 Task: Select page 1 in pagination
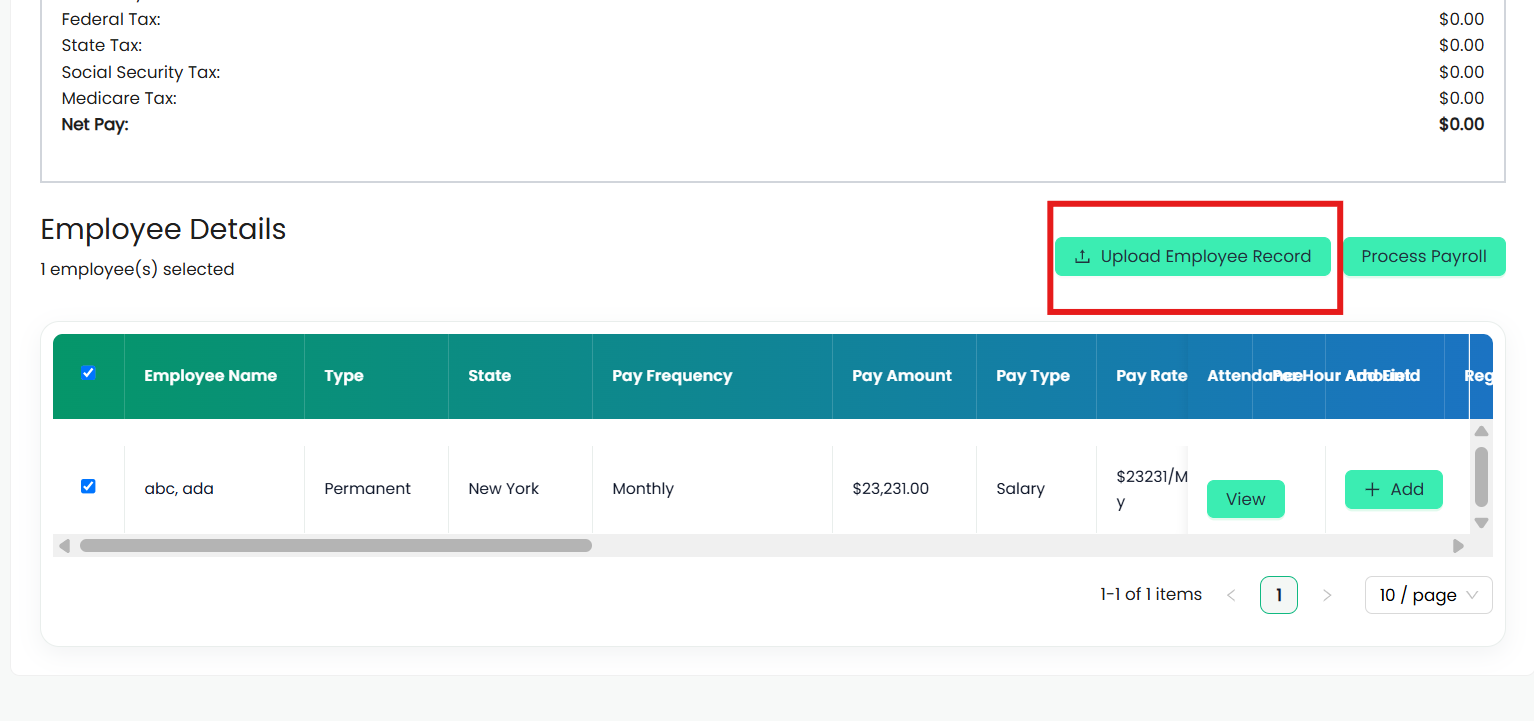(x=1279, y=595)
